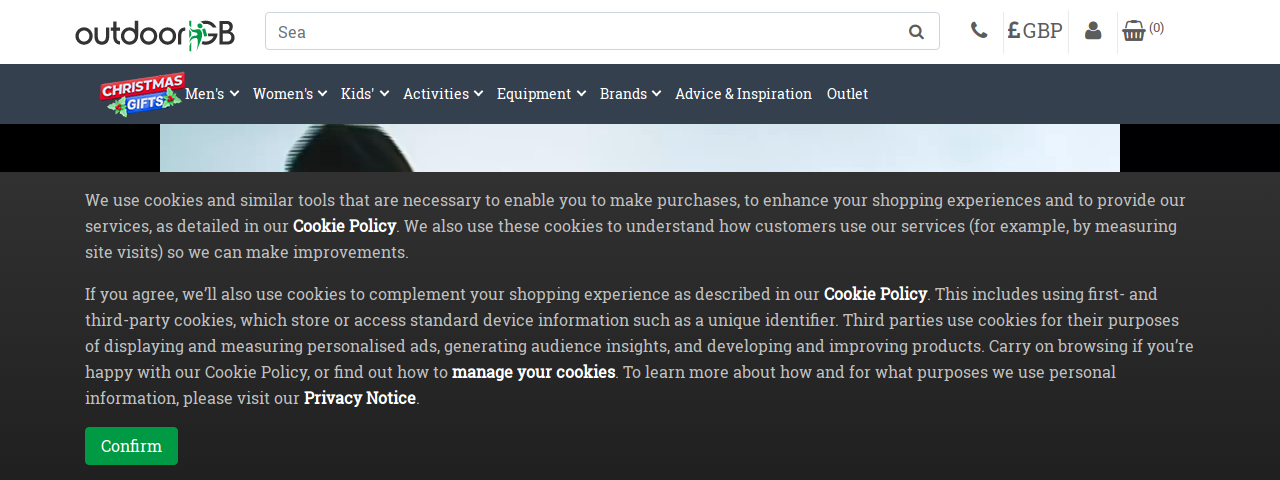Go to Advice & Inspiration
This screenshot has width=1280, height=480.
(743, 94)
